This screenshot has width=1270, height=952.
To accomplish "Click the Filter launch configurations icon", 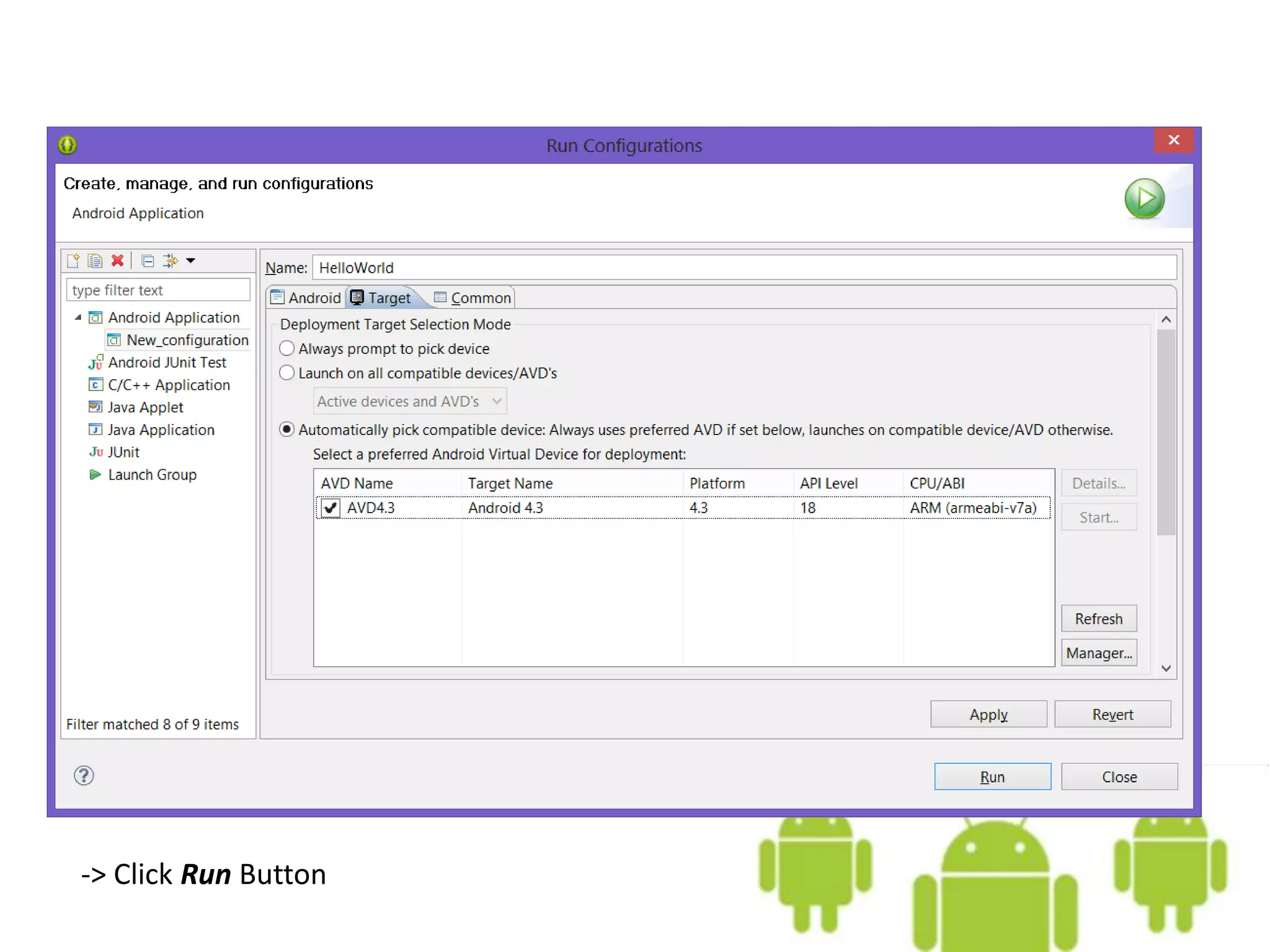I will click(x=170, y=260).
